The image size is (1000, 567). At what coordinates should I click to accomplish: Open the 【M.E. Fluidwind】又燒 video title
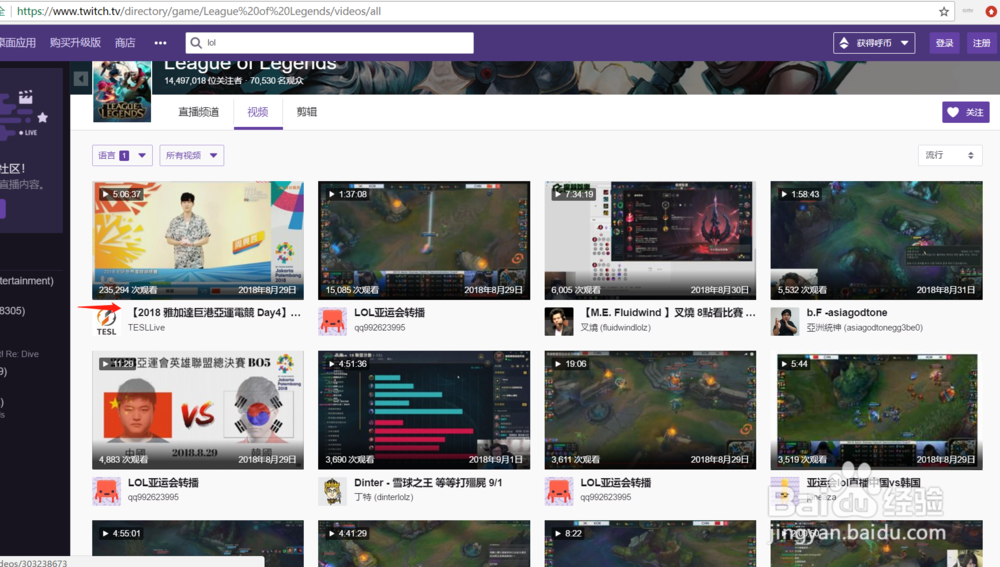tap(668, 313)
